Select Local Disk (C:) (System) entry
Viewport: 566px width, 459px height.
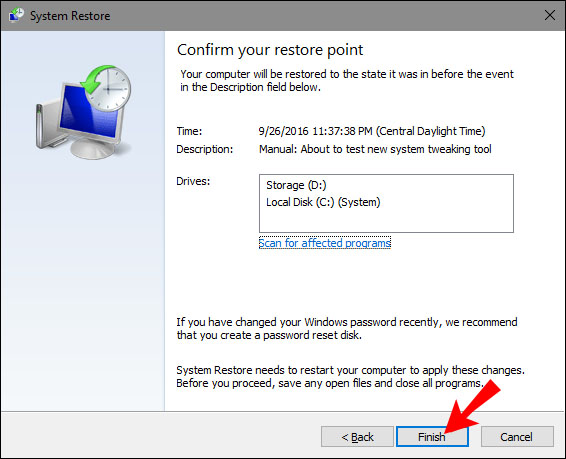click(x=323, y=202)
